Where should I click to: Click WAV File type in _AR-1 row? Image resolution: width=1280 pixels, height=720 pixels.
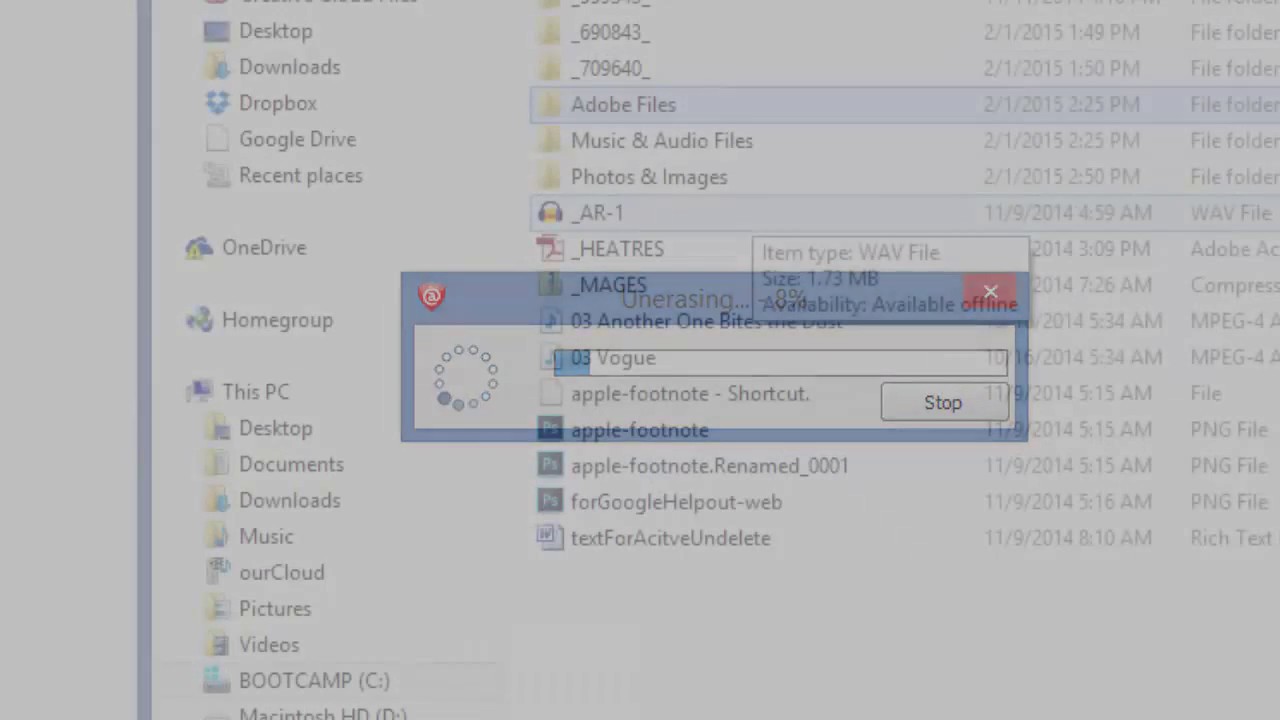[x=1230, y=213]
